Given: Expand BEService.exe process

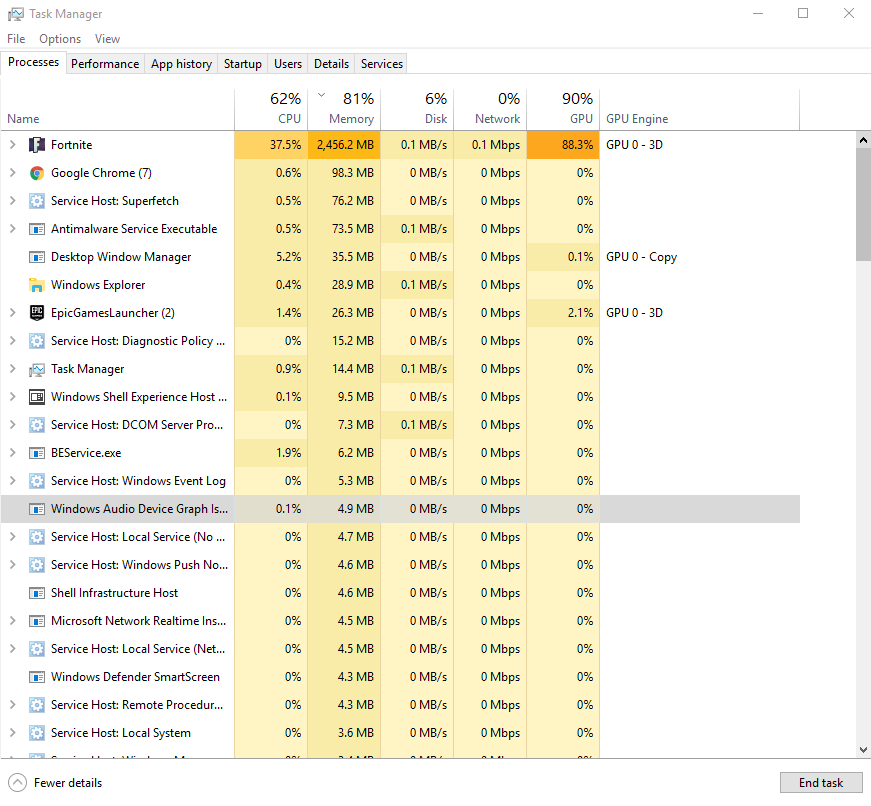Looking at the screenshot, I should (x=12, y=453).
